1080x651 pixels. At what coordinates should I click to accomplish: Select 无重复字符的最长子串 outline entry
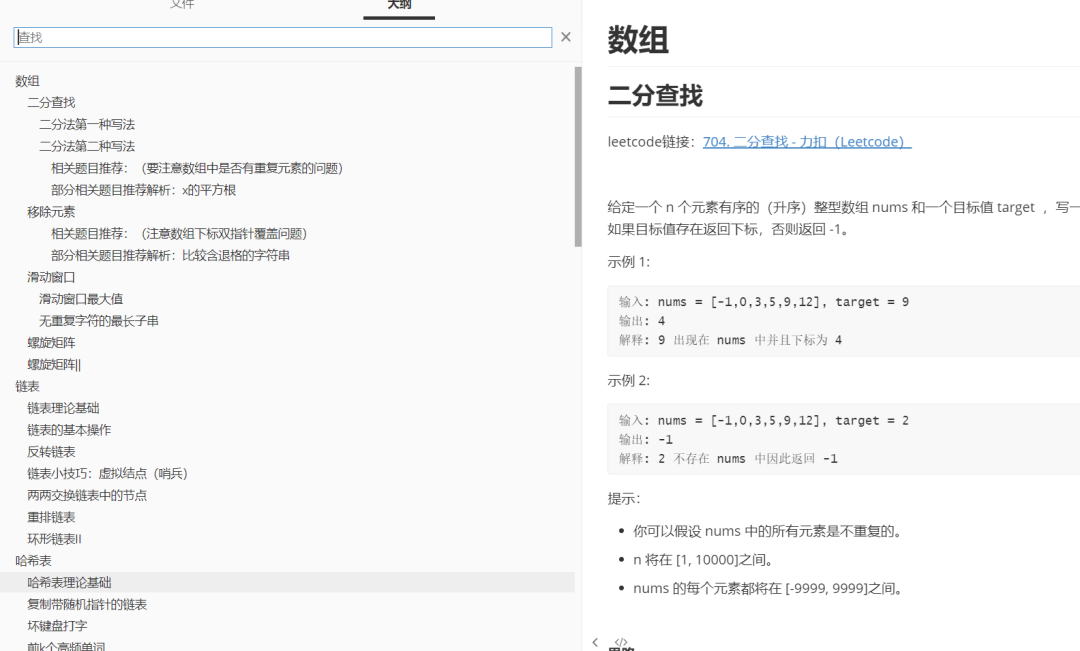(98, 321)
